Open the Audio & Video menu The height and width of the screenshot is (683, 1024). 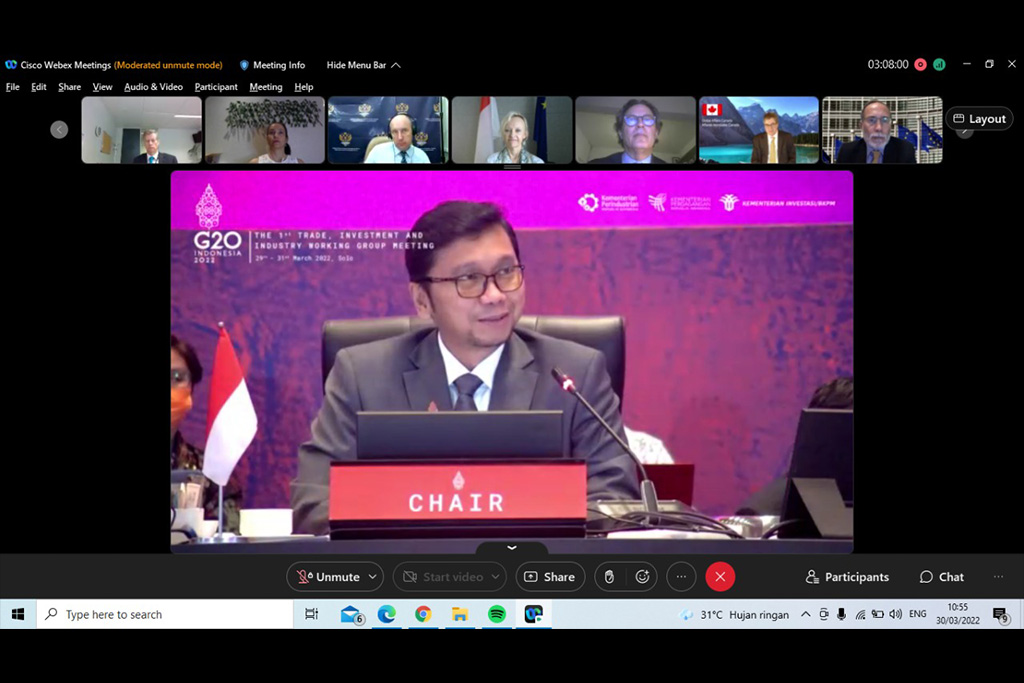pyautogui.click(x=153, y=87)
